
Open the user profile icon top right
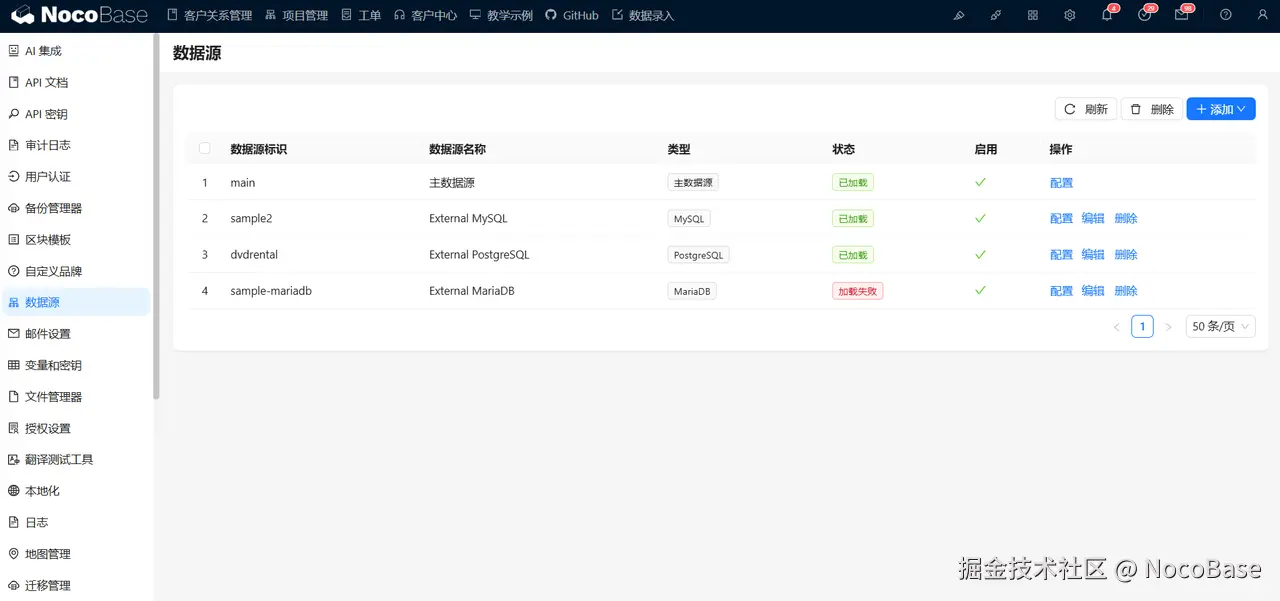pyautogui.click(x=1262, y=15)
